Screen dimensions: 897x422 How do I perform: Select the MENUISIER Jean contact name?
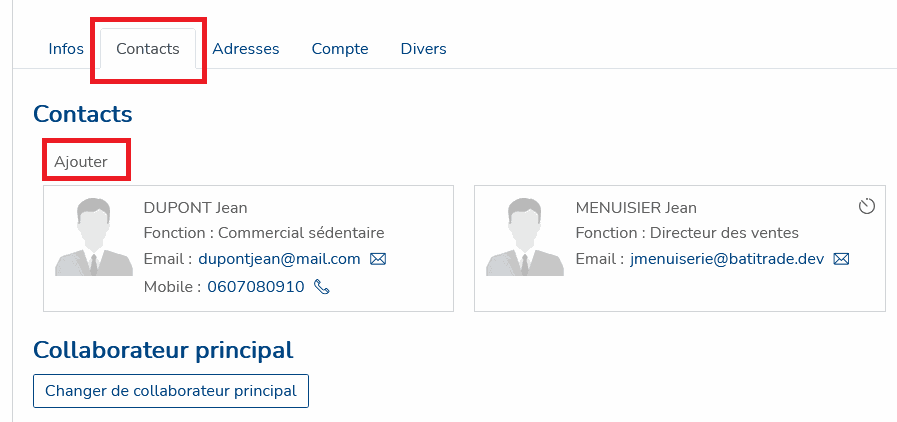(x=636, y=208)
